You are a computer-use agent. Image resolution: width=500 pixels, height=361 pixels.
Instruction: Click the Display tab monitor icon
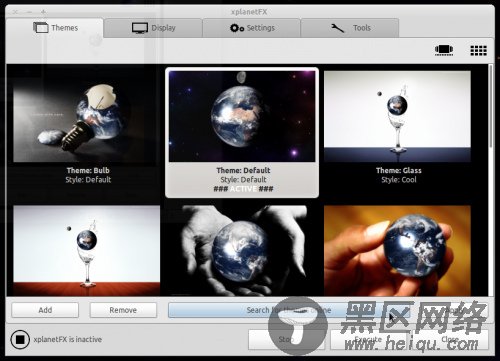pos(140,28)
